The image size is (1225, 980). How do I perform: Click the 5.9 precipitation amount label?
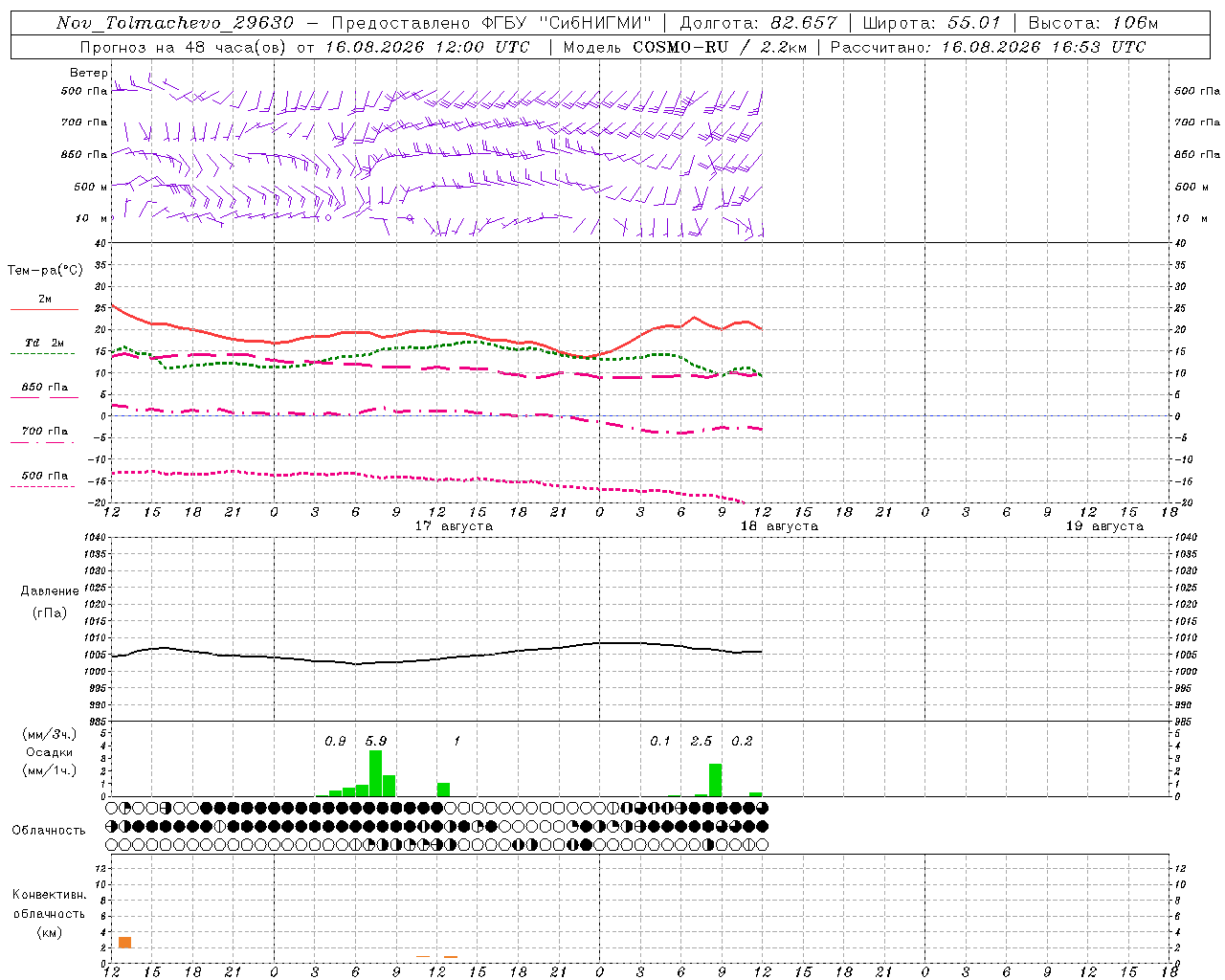click(x=376, y=741)
